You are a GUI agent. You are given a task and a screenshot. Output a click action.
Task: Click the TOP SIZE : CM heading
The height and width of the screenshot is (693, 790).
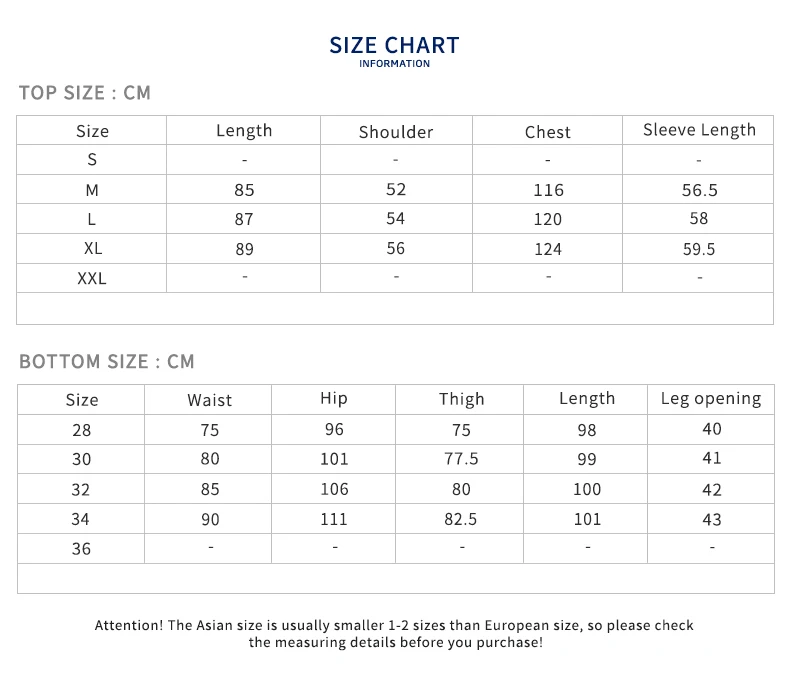point(85,93)
